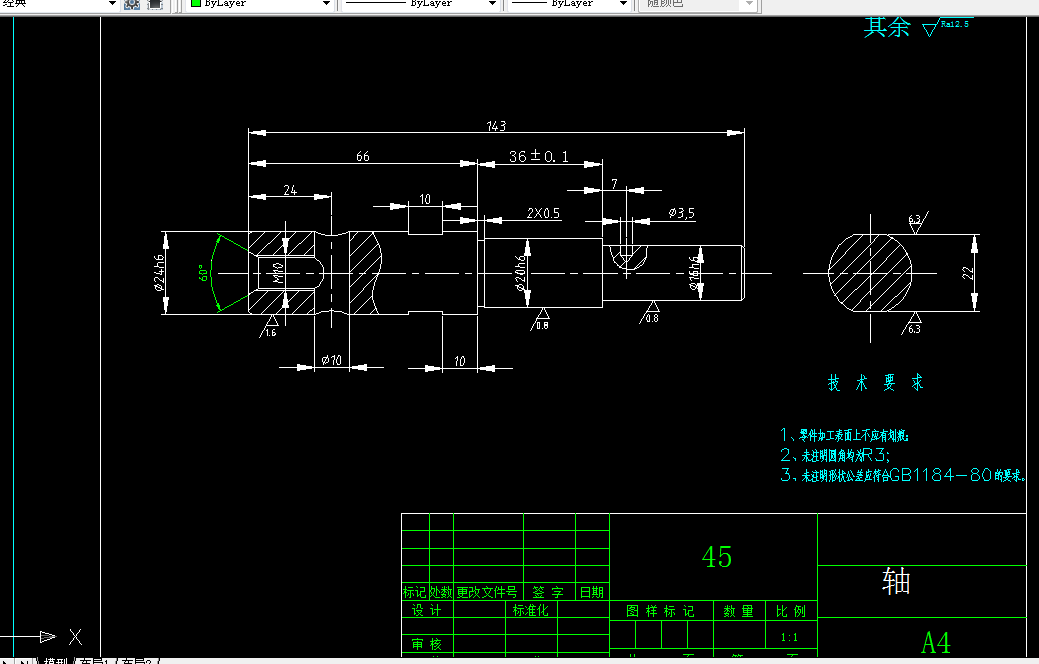Viewport: 1039px width, 664px height.
Task: Select the 日期 label in title block
Action: (592, 592)
